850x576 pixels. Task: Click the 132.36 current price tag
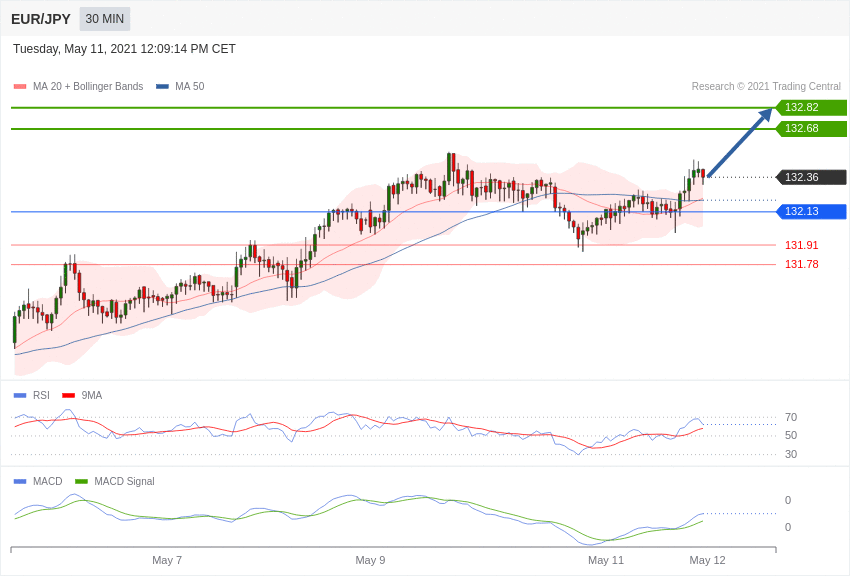point(811,177)
